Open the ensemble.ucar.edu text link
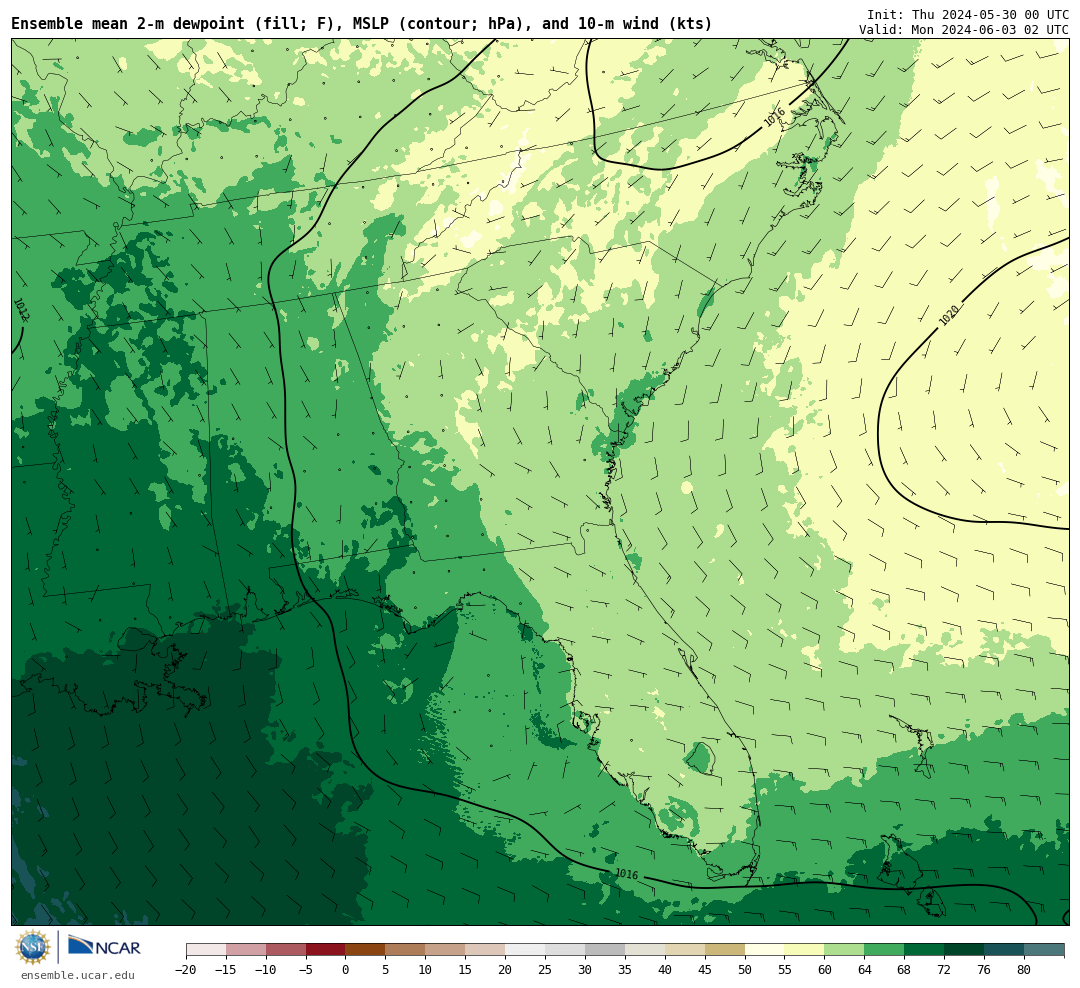This screenshot has height=988, width=1080. tap(78, 975)
